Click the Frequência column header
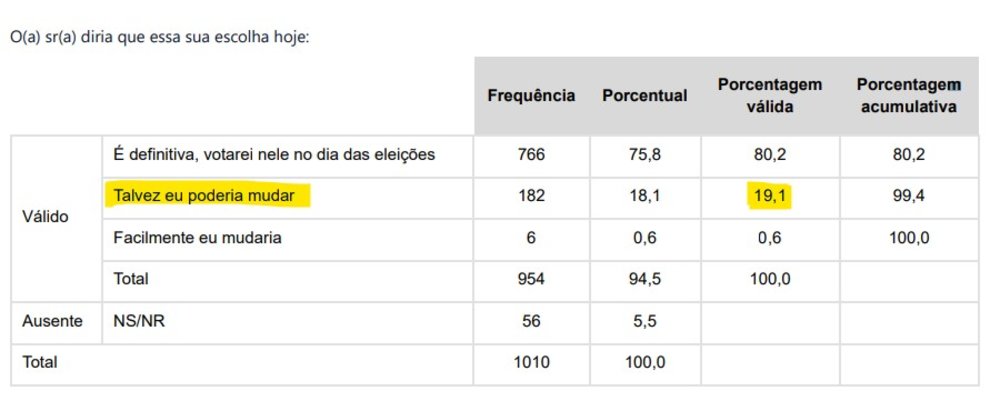The height and width of the screenshot is (401, 1000). 531,96
